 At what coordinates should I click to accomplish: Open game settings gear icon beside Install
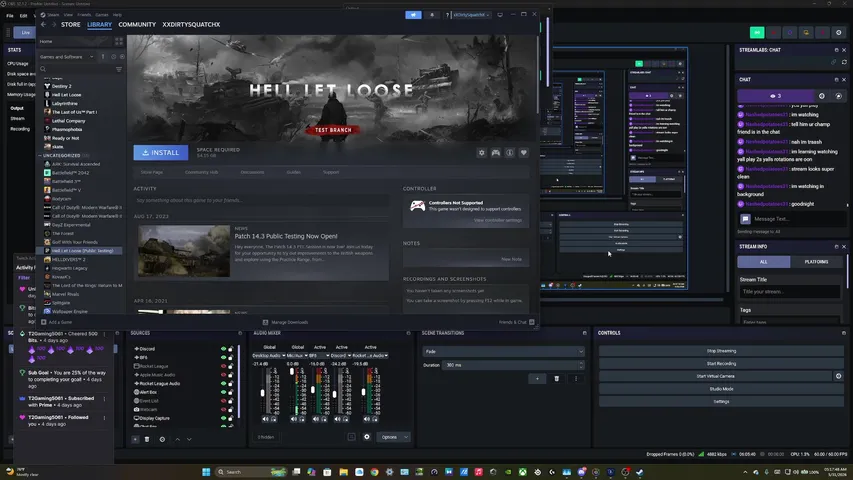coord(481,153)
